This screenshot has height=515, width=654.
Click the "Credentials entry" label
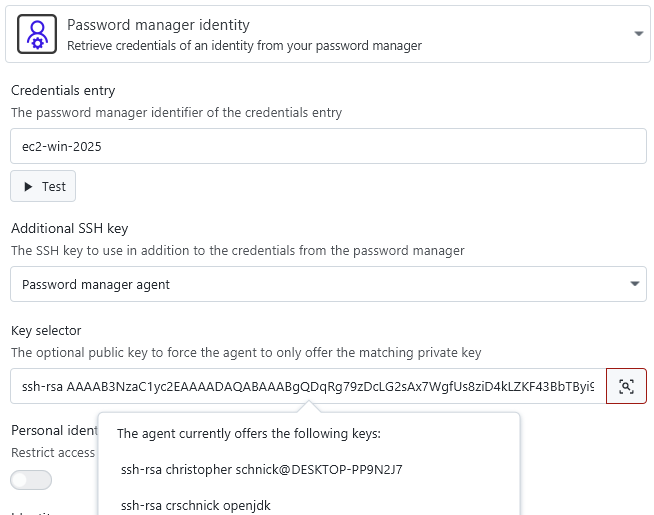tap(63, 91)
